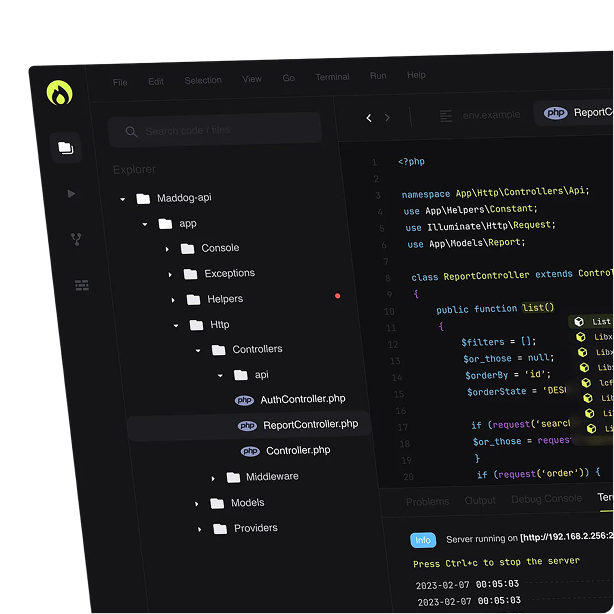Open the Source Control branch icon
Viewport: 614px width, 614px height.
(x=76, y=239)
